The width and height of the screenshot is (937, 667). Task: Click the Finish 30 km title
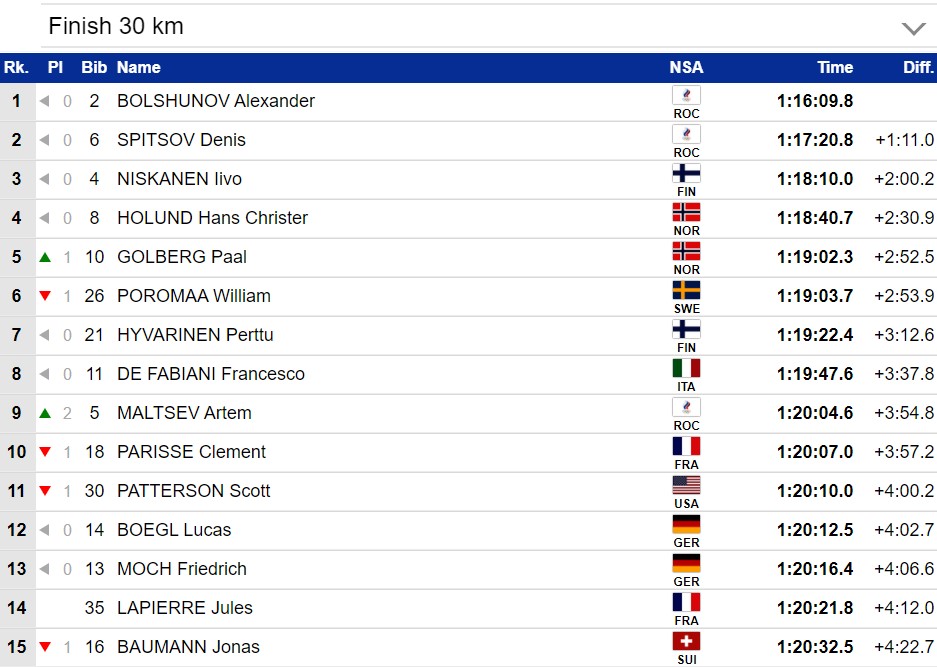pyautogui.click(x=116, y=27)
